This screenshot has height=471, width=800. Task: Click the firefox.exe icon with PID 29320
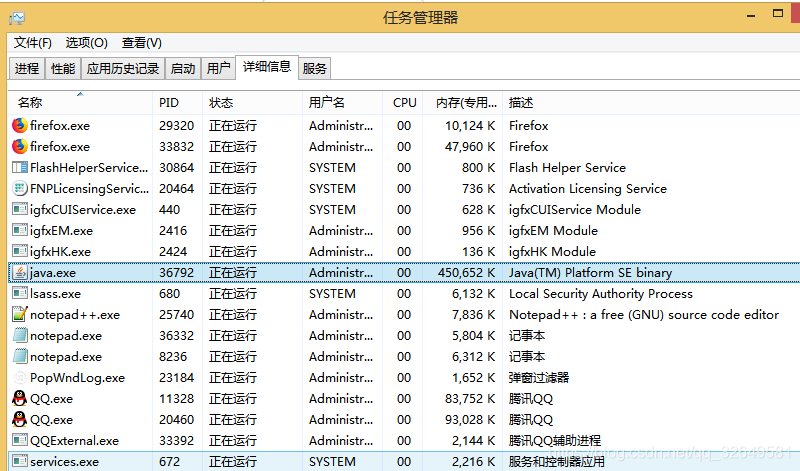(19, 125)
